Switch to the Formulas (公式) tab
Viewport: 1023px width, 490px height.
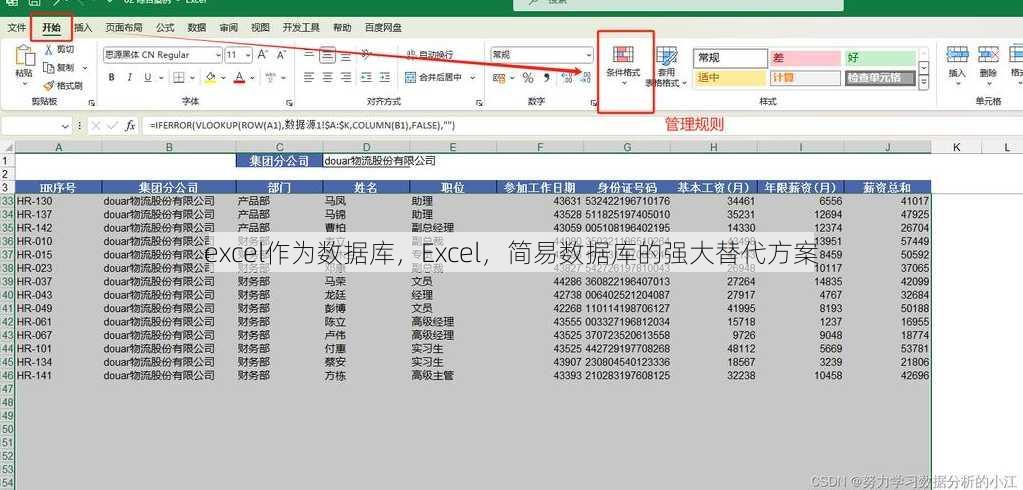tap(165, 27)
